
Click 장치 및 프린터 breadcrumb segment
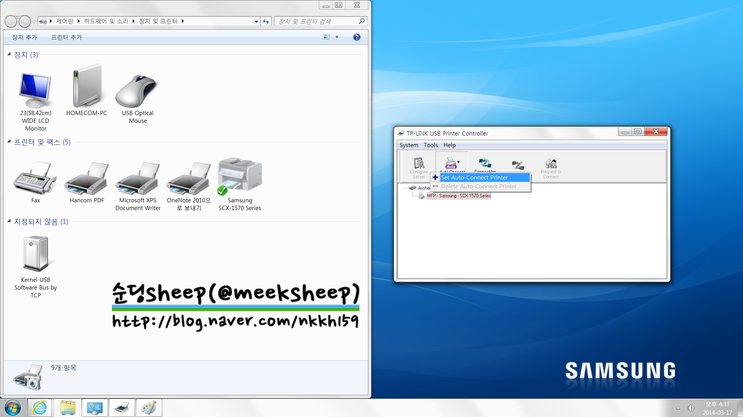(158, 21)
